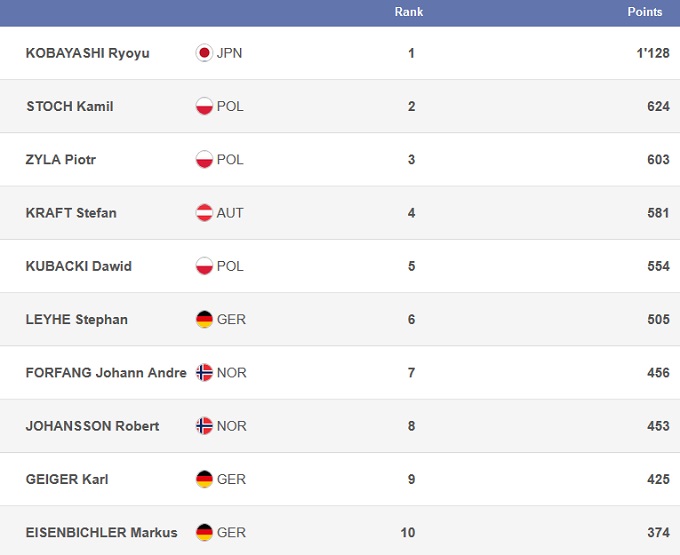Click Poland flag icon beside KUBACKI Dawid
This screenshot has width=680, height=555.
[x=204, y=266]
